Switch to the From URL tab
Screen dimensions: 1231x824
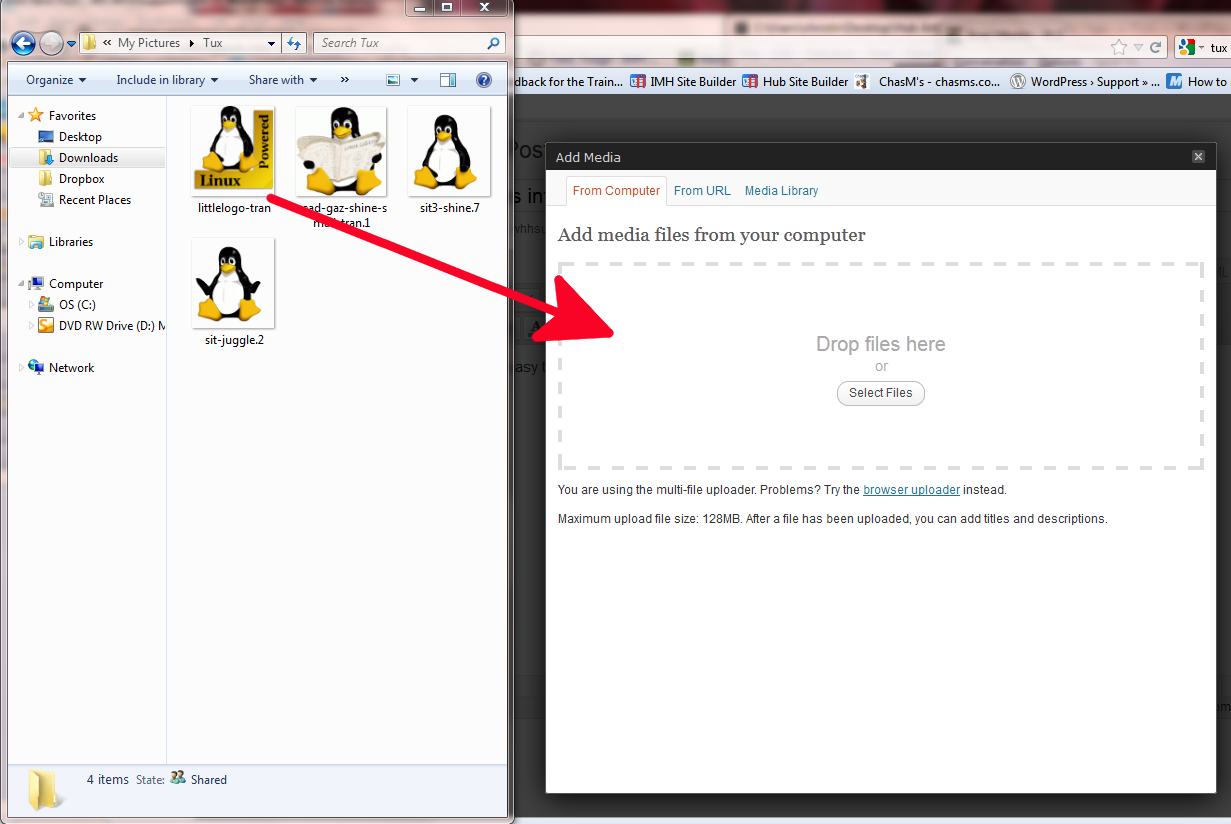pos(702,191)
